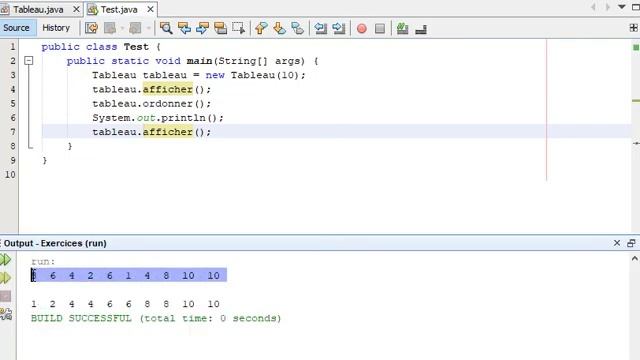Screen dimensions: 640x360
Task: Click the class name Test on line 1
Action: 136,47
